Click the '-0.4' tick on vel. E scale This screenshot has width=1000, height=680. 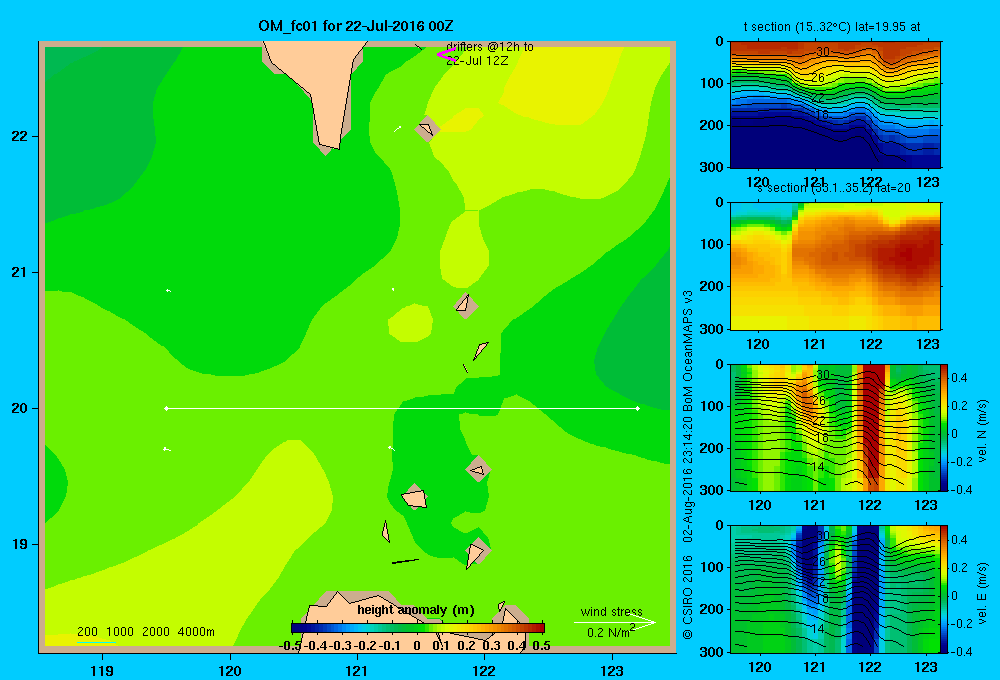[x=962, y=651]
